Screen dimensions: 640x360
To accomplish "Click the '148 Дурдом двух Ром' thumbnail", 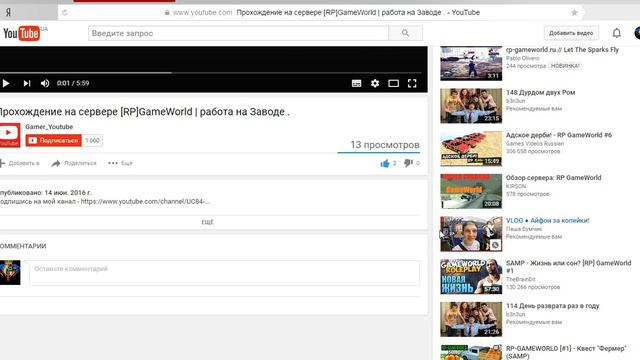I will coord(471,106).
